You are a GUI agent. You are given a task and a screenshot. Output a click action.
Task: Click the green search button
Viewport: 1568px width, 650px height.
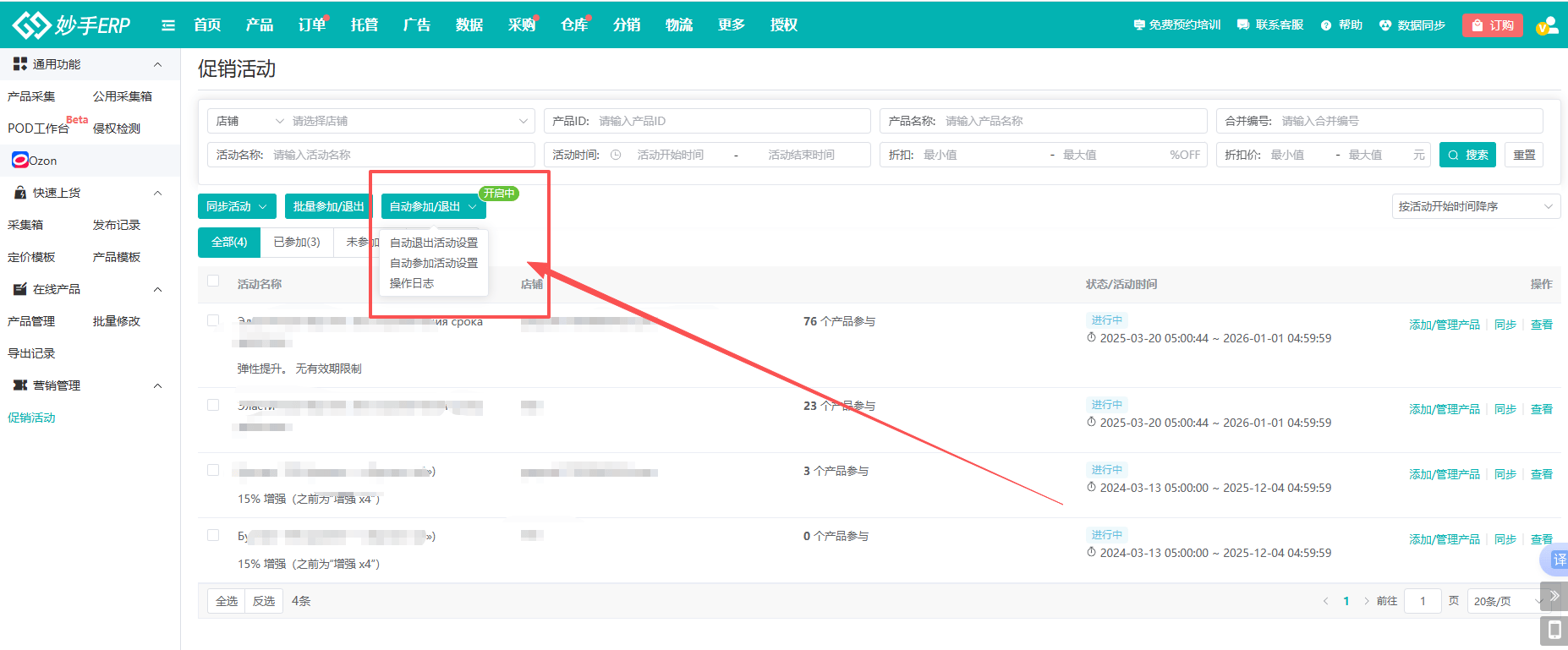[x=1467, y=155]
